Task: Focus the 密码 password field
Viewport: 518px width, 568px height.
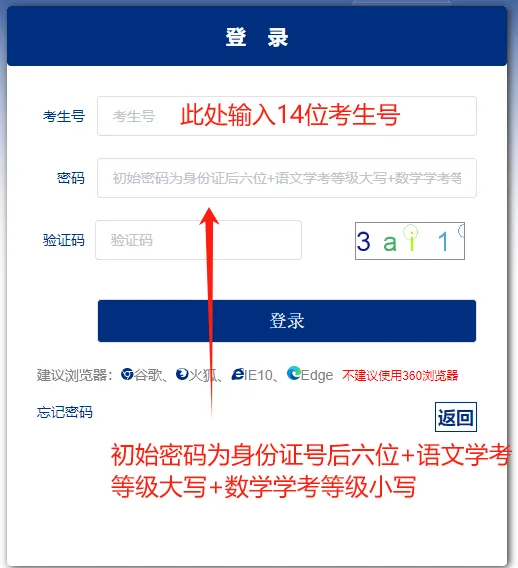Action: pos(287,178)
